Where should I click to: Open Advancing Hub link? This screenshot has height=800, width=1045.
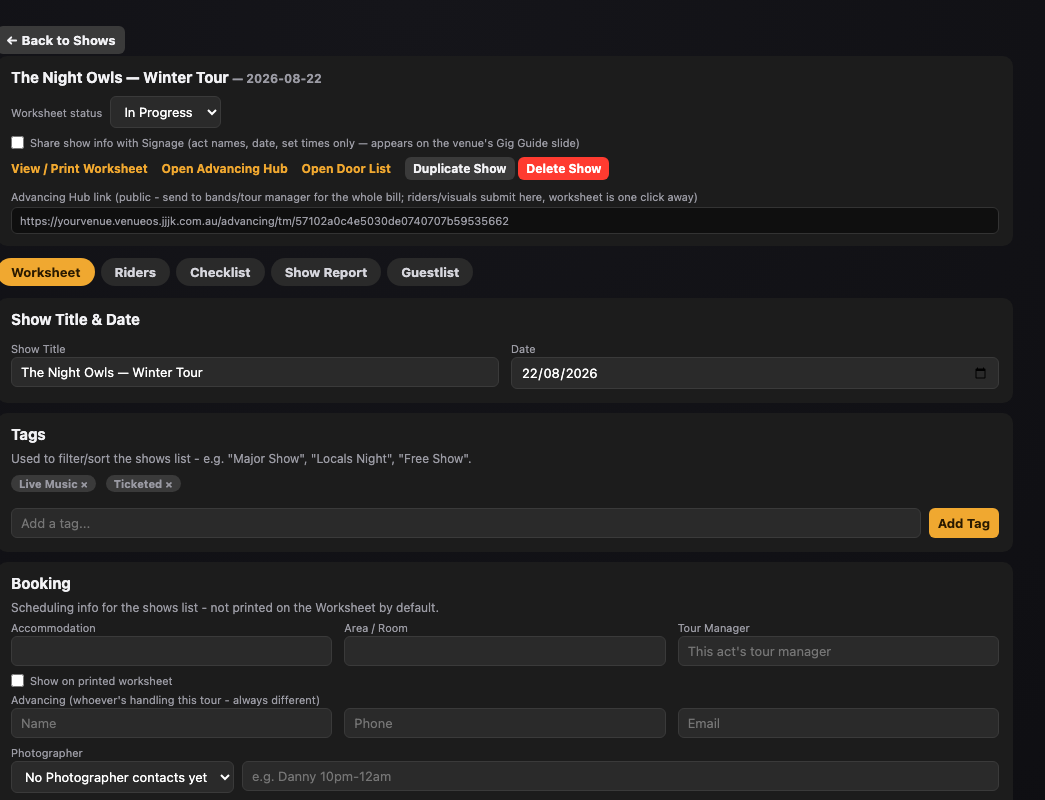pyautogui.click(x=225, y=169)
